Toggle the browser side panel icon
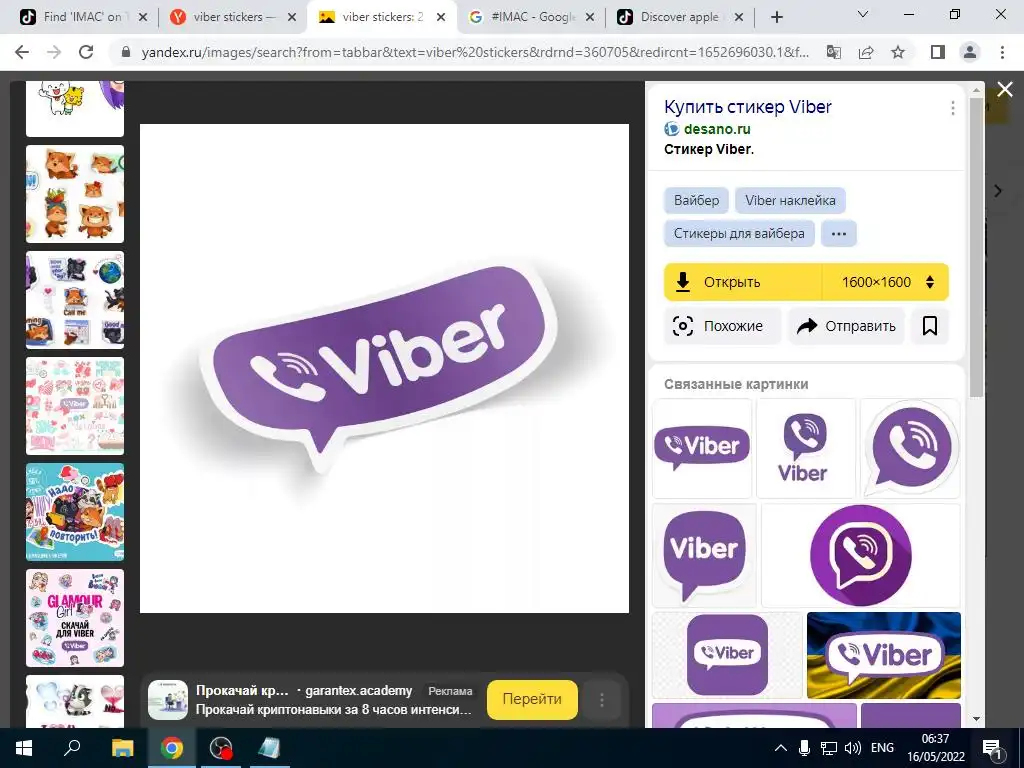Image resolution: width=1024 pixels, height=768 pixels. (x=938, y=52)
